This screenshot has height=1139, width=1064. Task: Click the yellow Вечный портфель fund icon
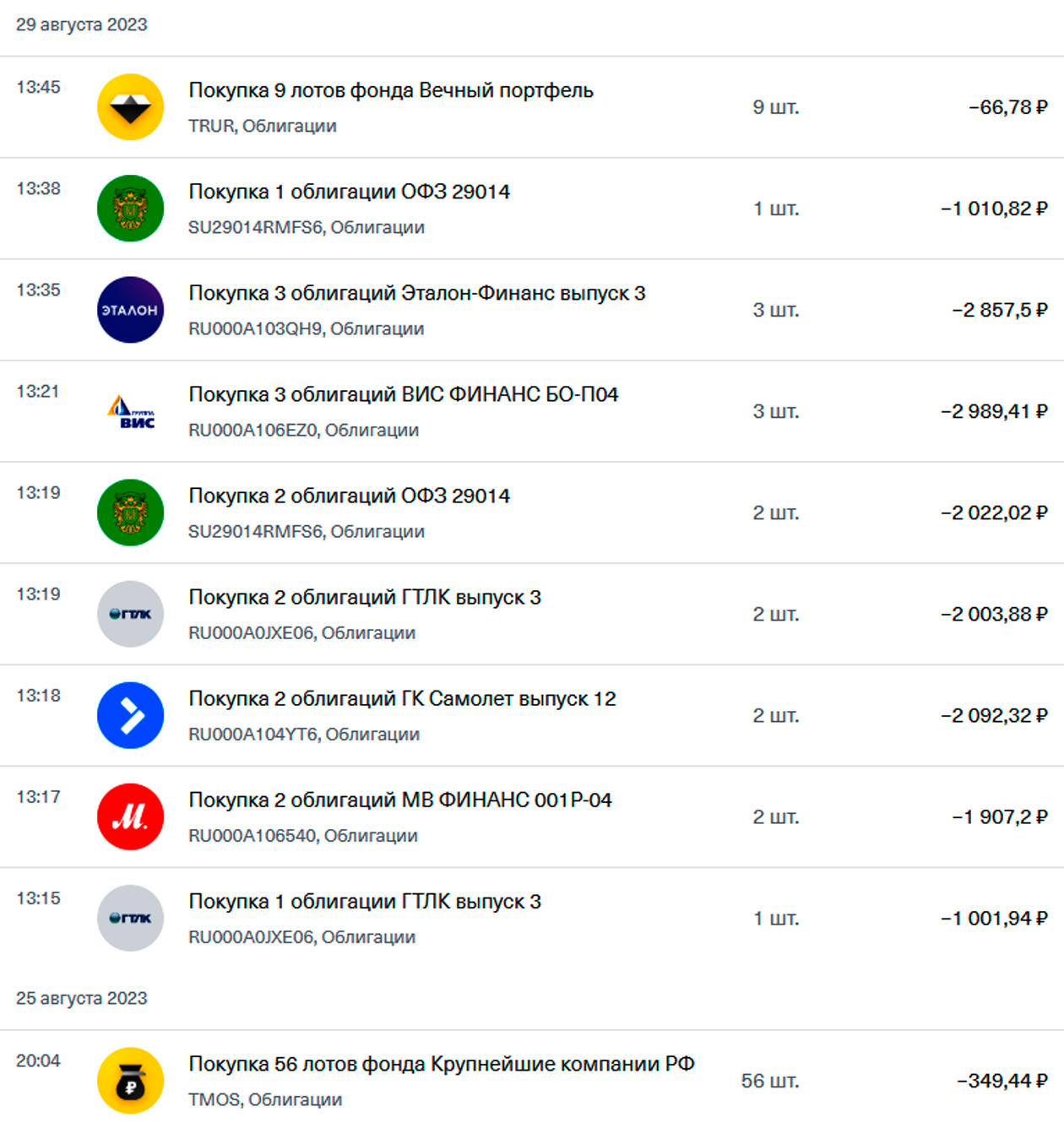[130, 107]
